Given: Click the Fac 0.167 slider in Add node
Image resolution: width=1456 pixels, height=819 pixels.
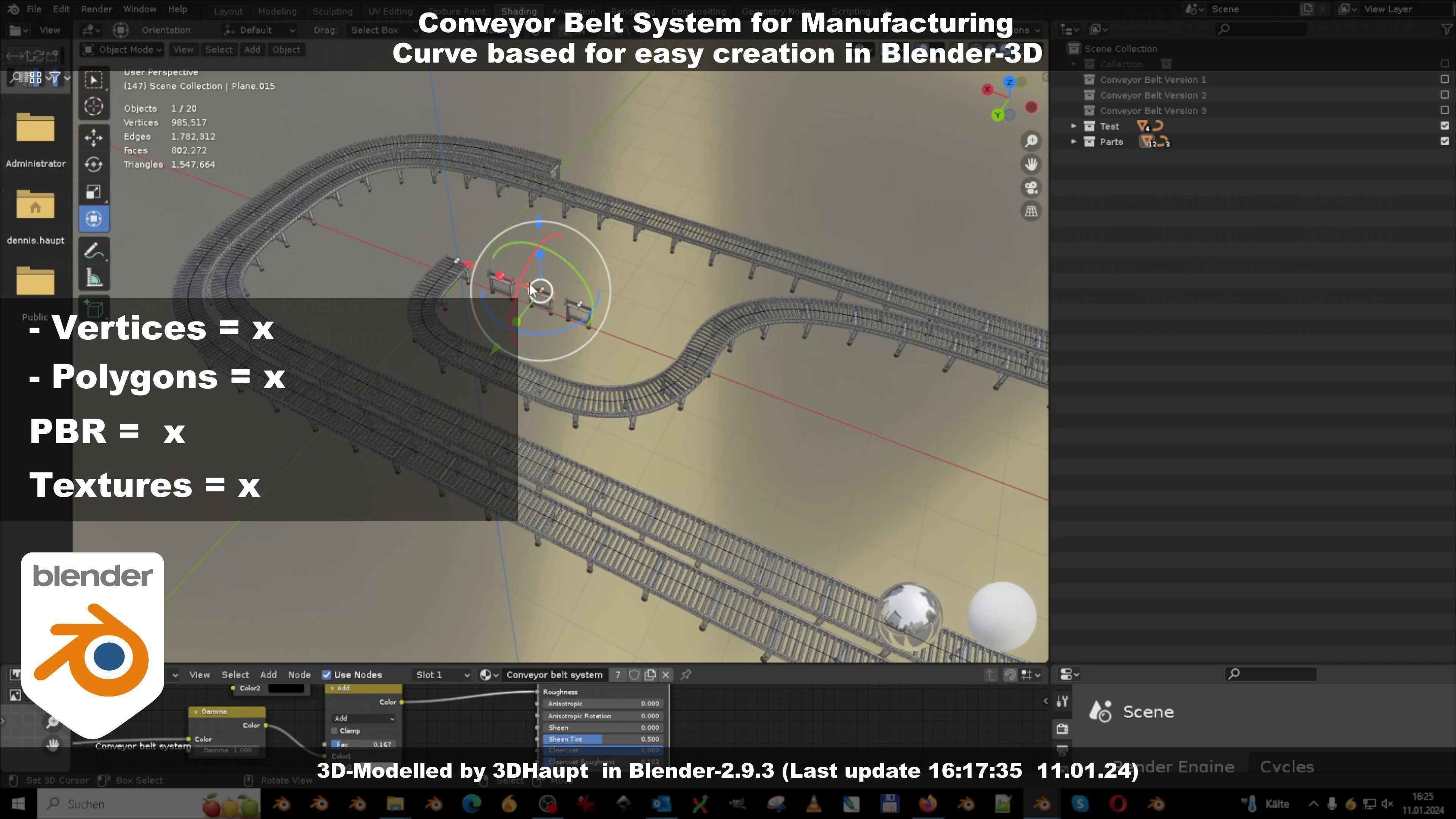Looking at the screenshot, I should tap(364, 744).
